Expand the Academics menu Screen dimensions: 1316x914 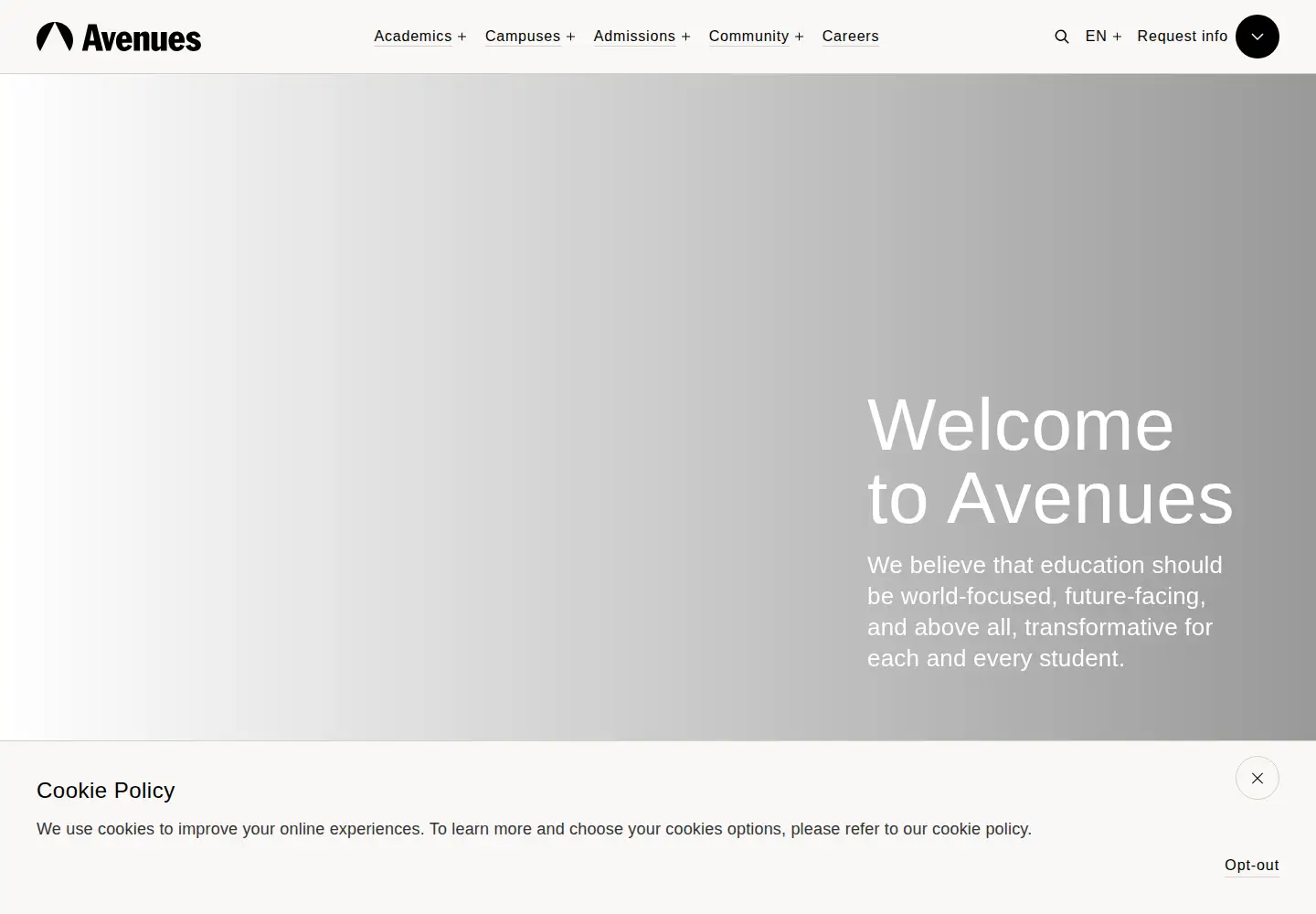(420, 37)
